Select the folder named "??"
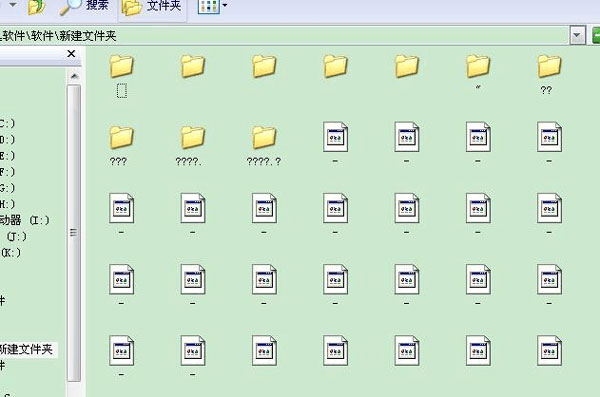The height and width of the screenshot is (397, 600). [x=549, y=75]
